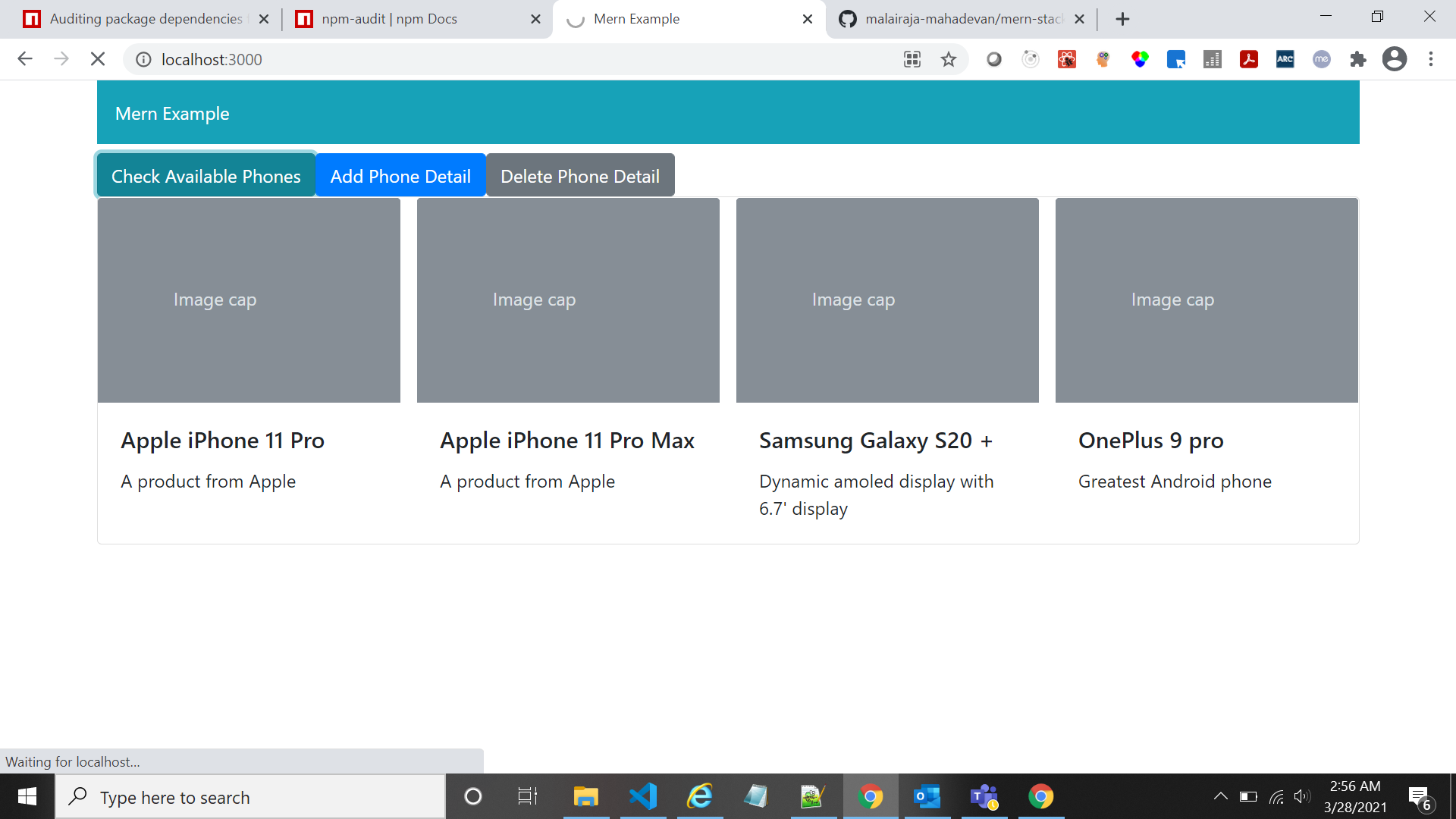Adjust system volume from the taskbar speaker
This screenshot has width=1456, height=819.
(x=1304, y=796)
